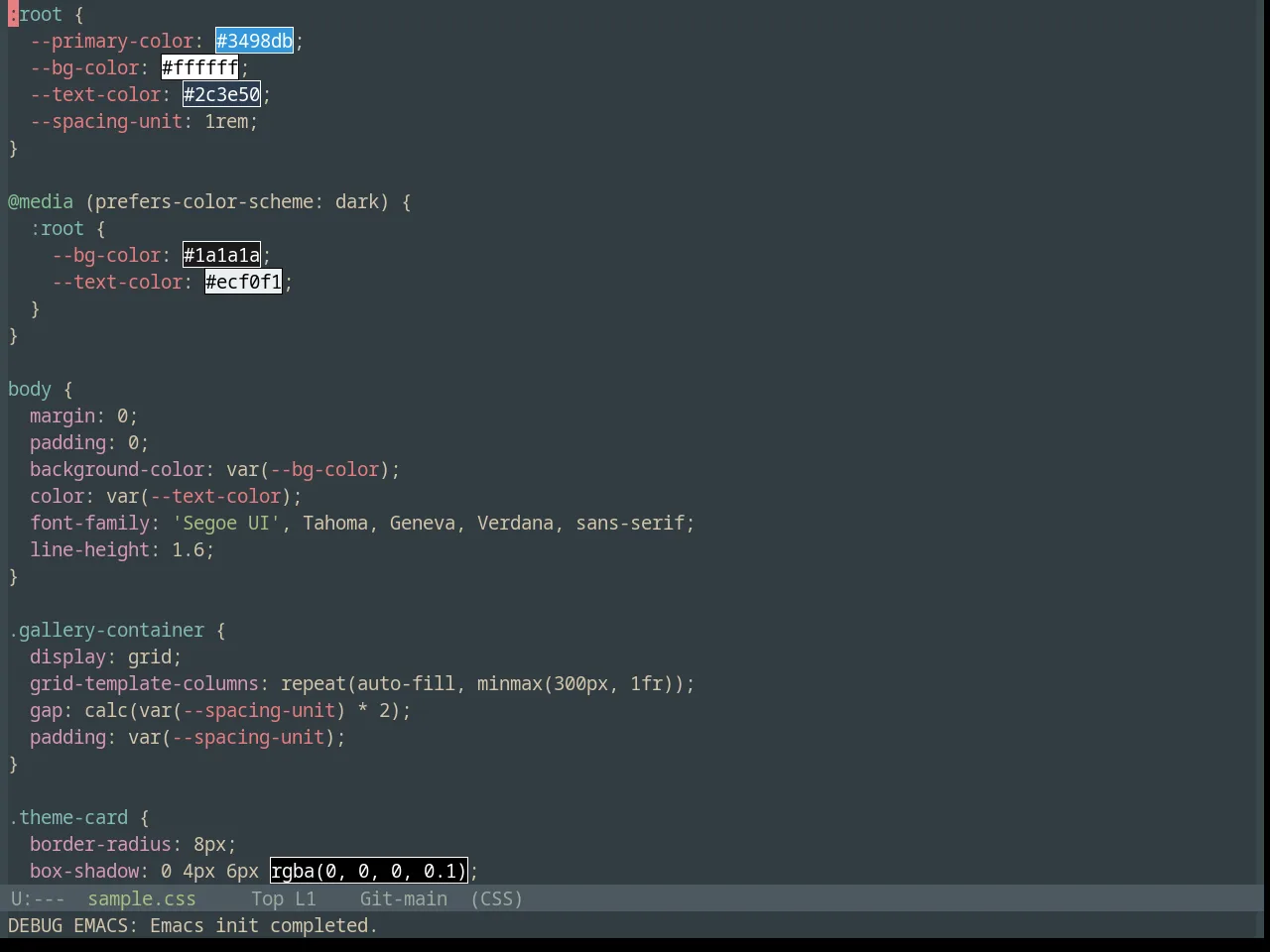Click the '@media' keyword
Image resolution: width=1270 pixels, height=952 pixels.
tap(41, 201)
